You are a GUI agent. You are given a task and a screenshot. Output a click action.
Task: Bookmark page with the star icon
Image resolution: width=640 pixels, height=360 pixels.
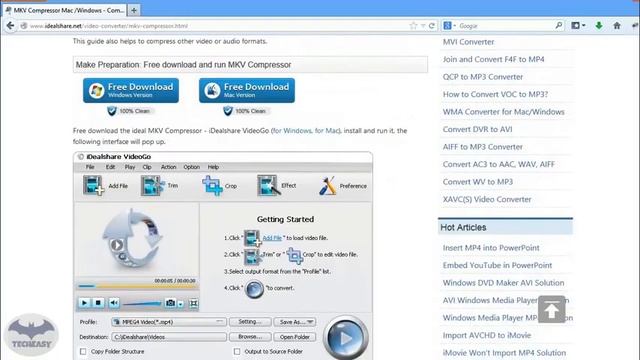tap(413, 26)
